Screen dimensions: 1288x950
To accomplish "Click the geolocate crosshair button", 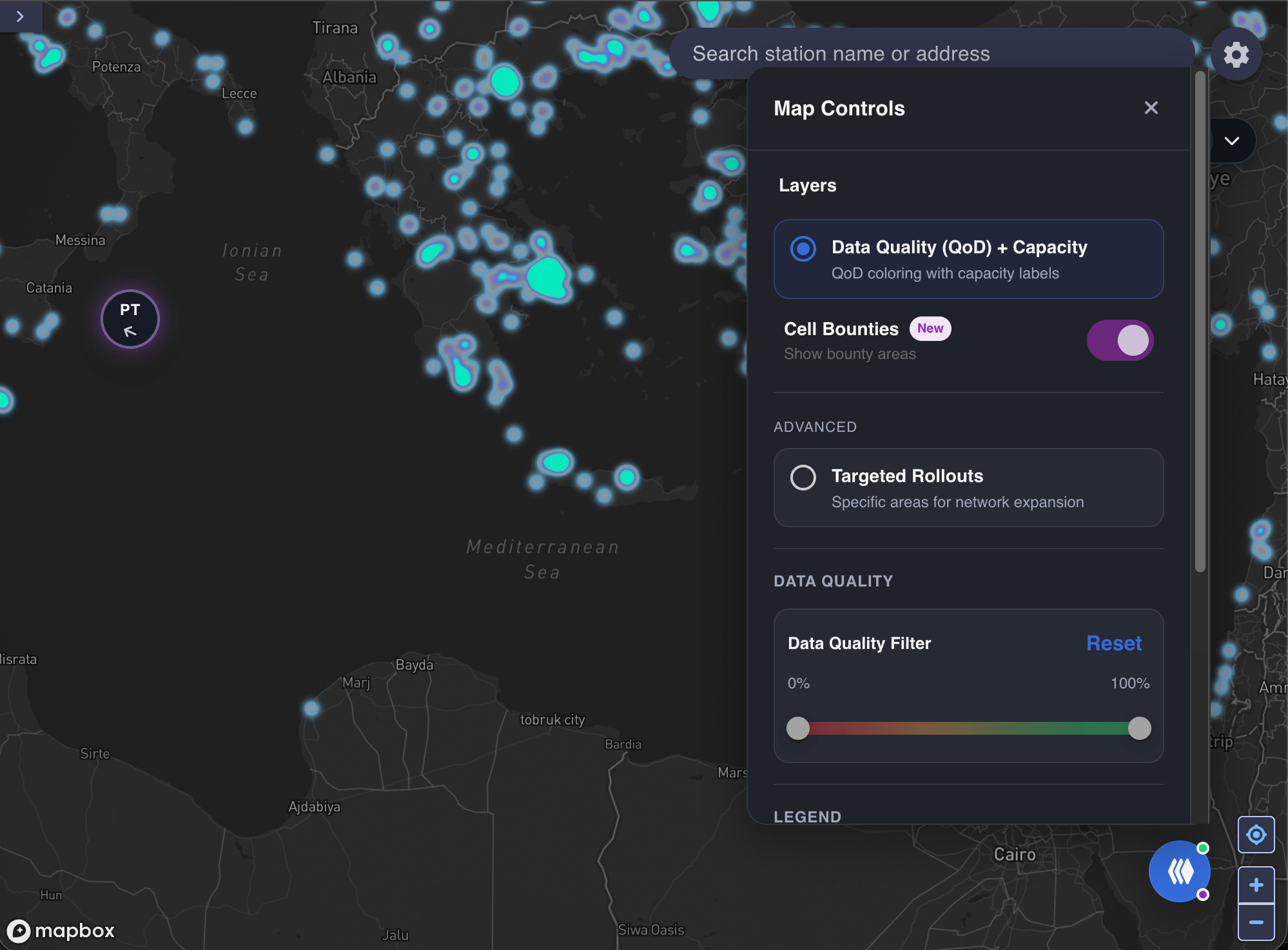I will [1256, 834].
